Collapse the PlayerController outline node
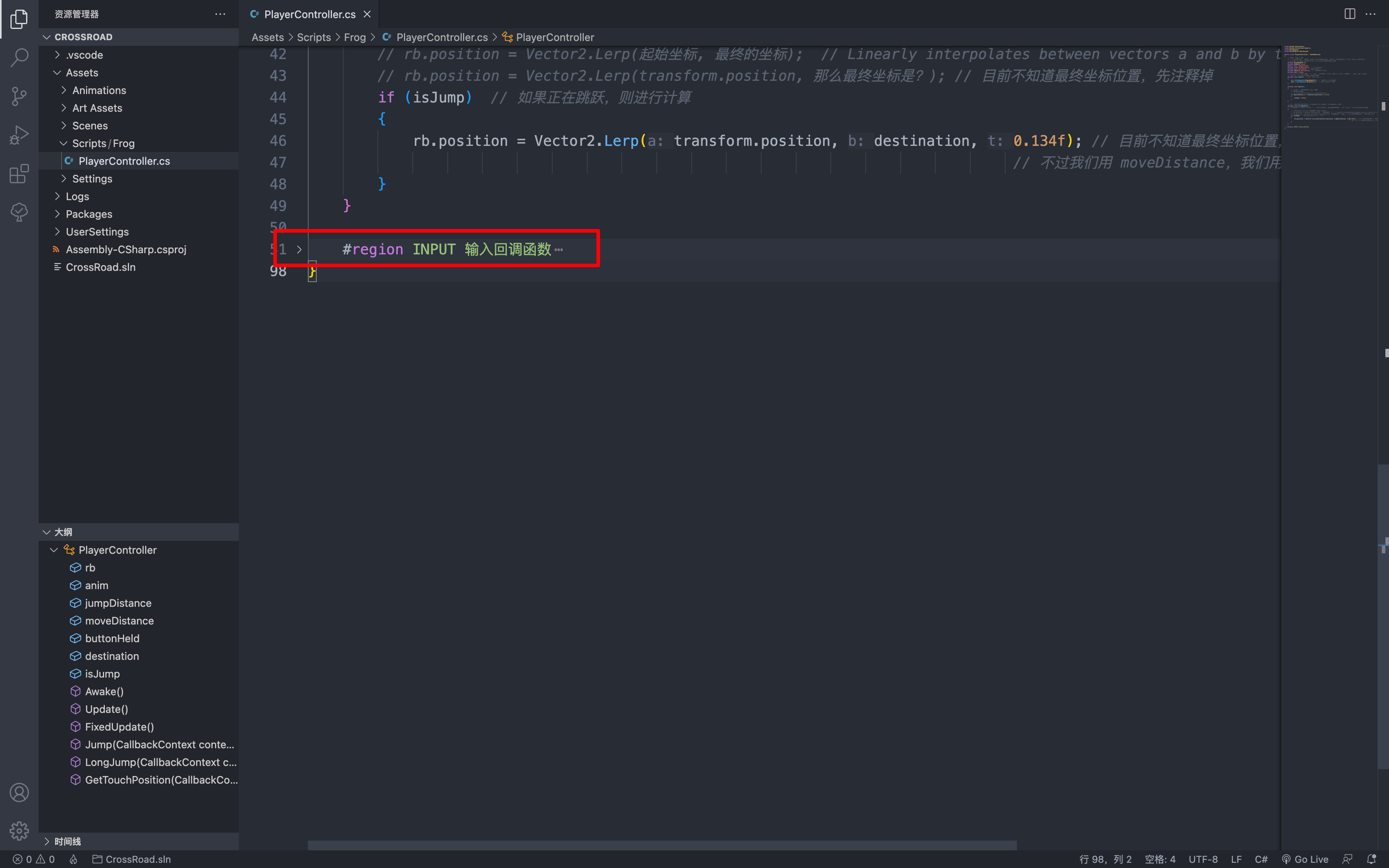 pyautogui.click(x=54, y=550)
